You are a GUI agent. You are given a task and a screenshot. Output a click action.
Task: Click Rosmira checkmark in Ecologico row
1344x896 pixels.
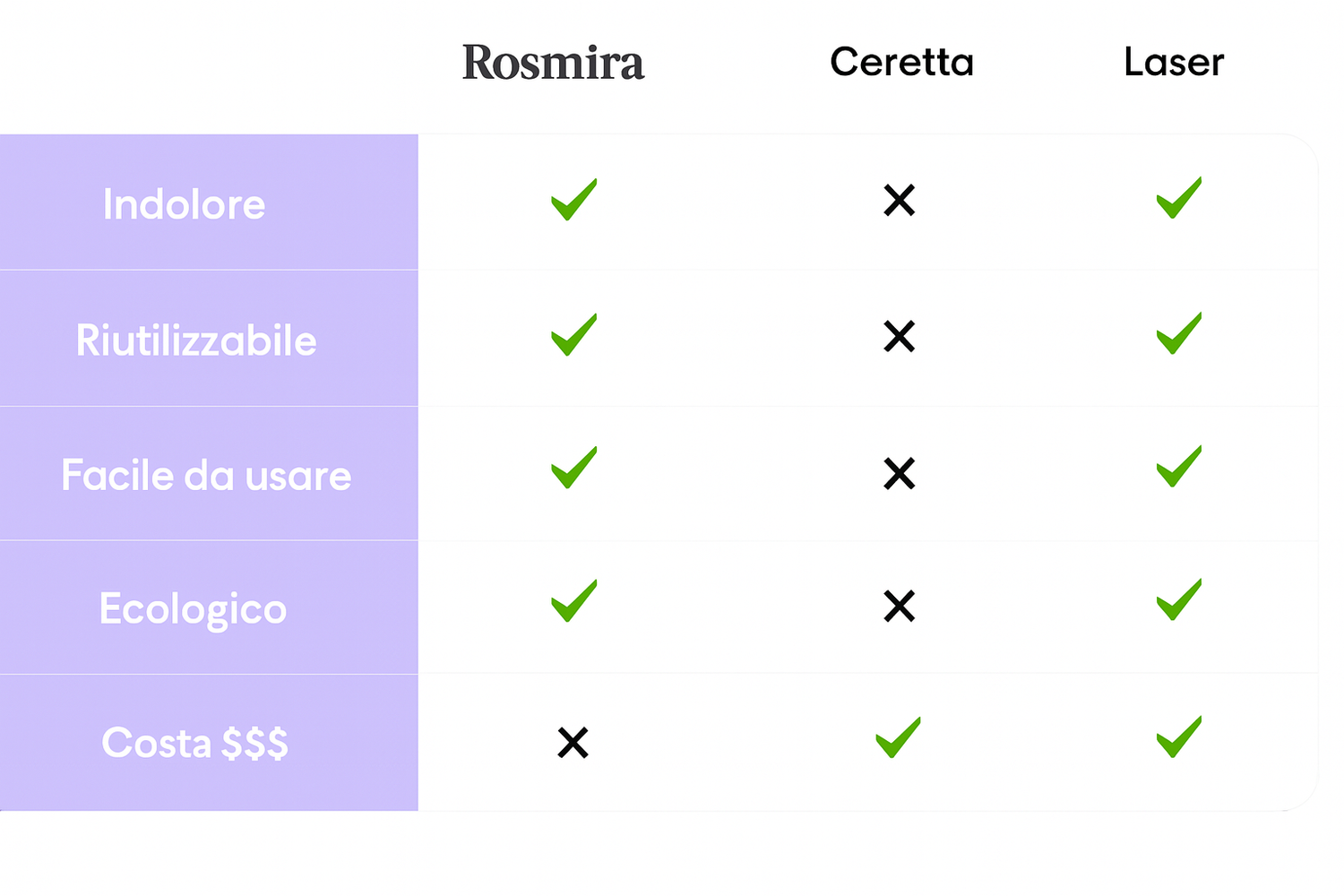click(x=573, y=600)
